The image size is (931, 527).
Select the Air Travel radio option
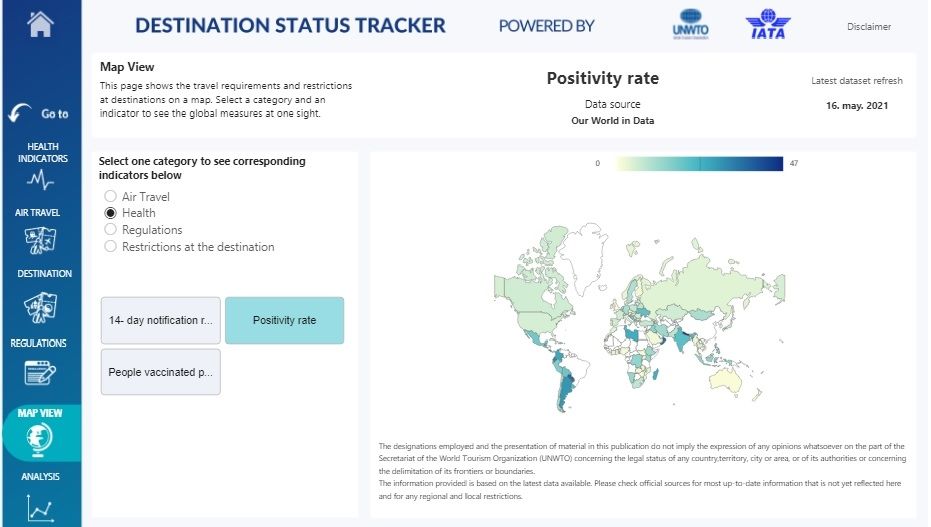[111, 197]
